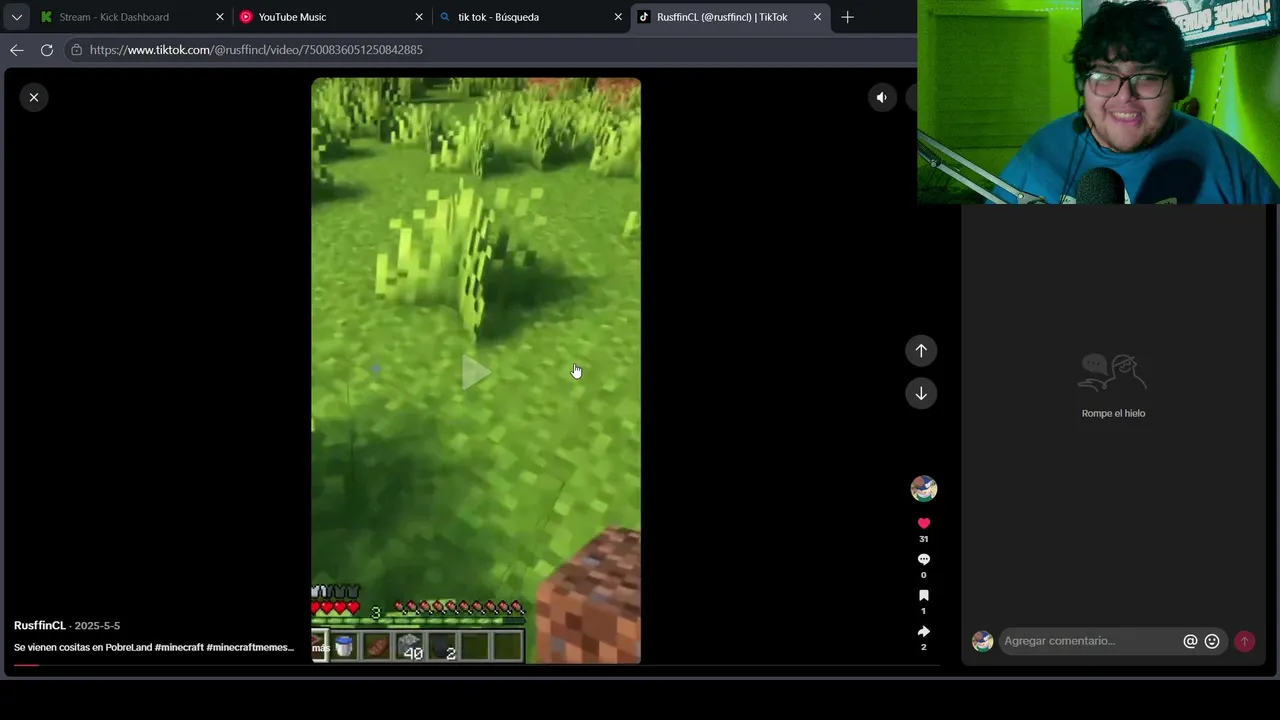Go to previous video with up arrow
Viewport: 1280px width, 720px height.
coord(921,351)
